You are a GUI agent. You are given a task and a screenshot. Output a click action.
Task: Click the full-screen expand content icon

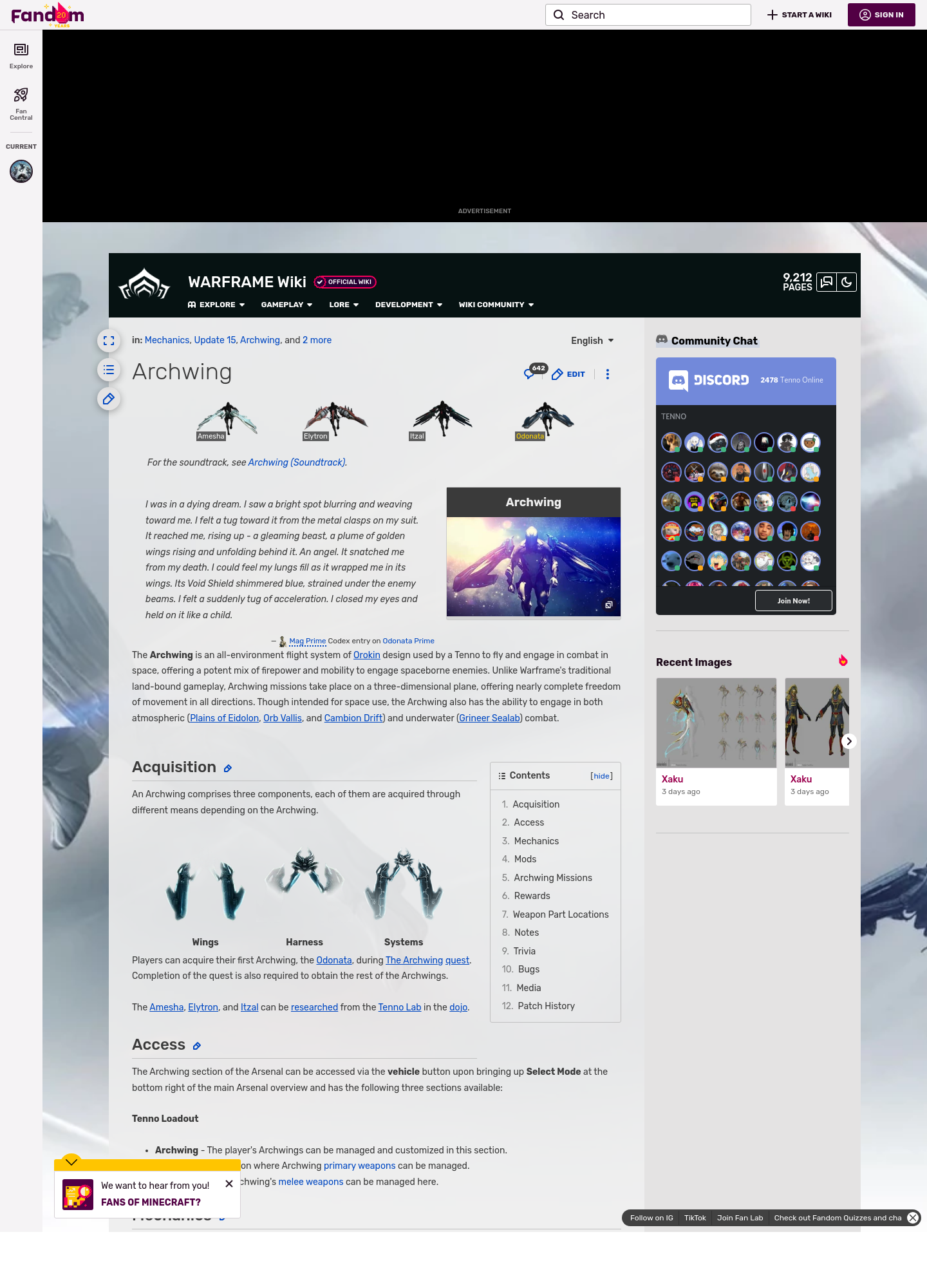pos(109,341)
